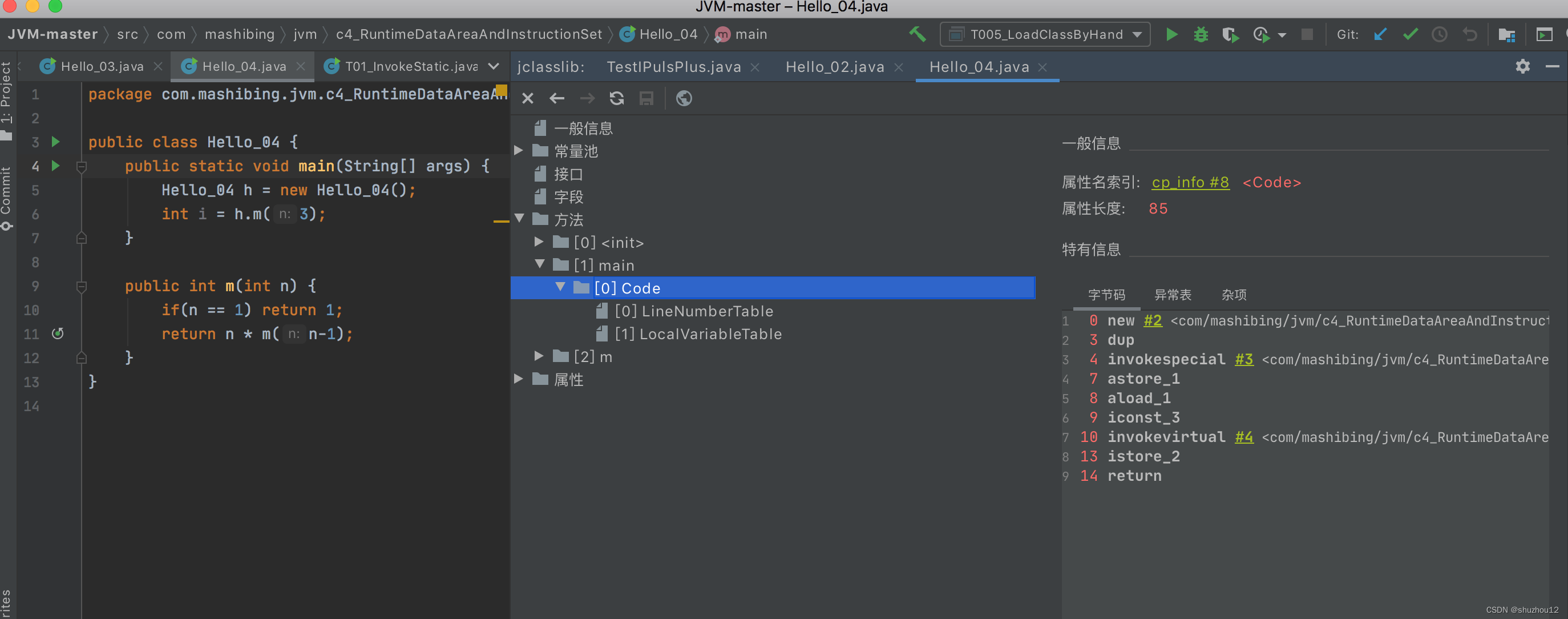Follow the cp_info #8 link
This screenshot has width=1568, height=619.
[1190, 182]
